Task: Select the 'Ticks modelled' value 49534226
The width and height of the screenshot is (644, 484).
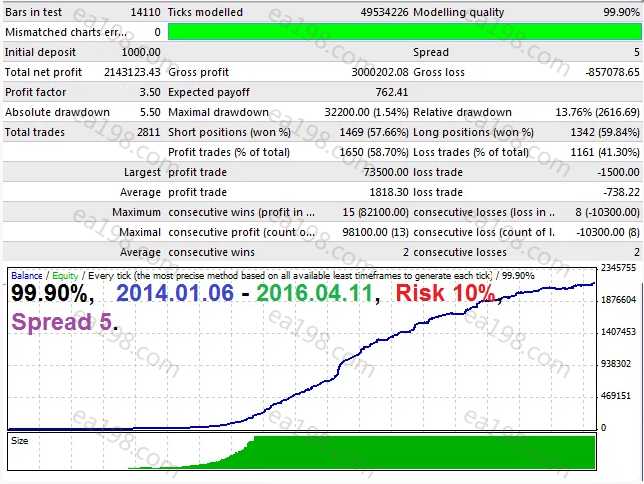Action: [x=384, y=12]
